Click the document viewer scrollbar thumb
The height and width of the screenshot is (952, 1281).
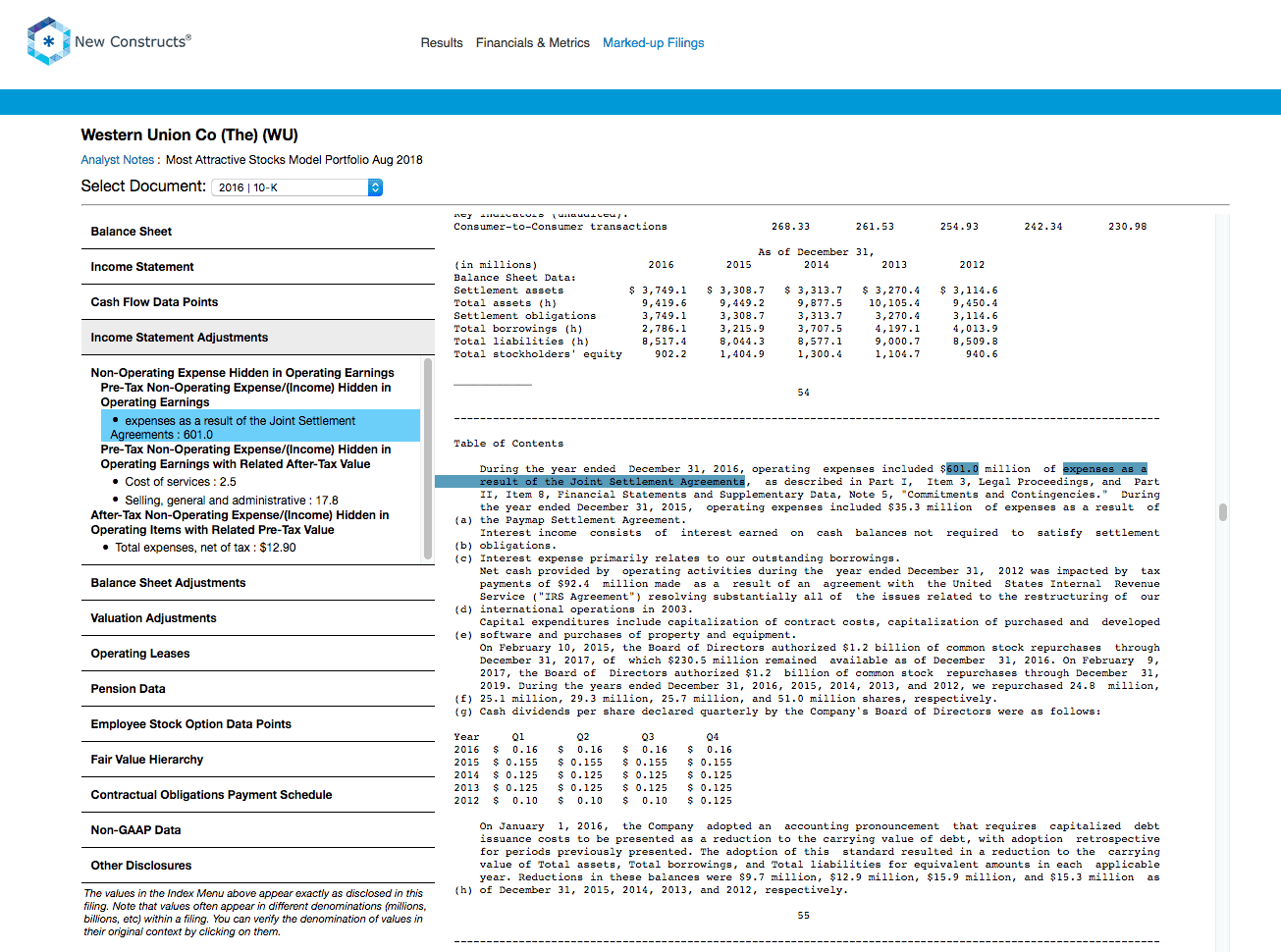pyautogui.click(x=1223, y=512)
